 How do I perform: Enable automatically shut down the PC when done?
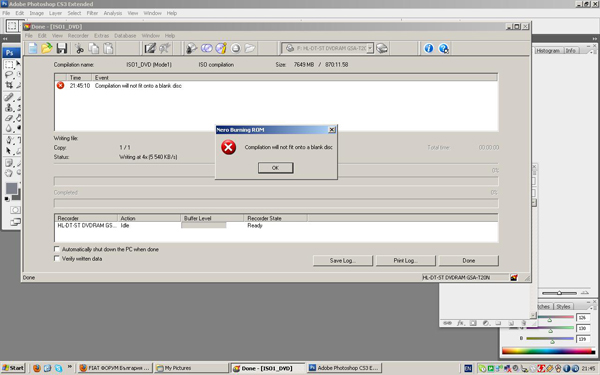[57, 249]
